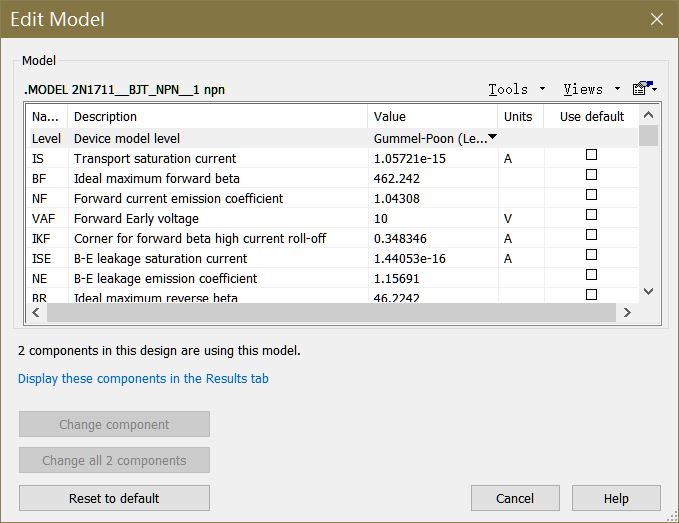The height and width of the screenshot is (523, 679).
Task: Expand the Tools dropdown arrow
Action: coord(542,89)
